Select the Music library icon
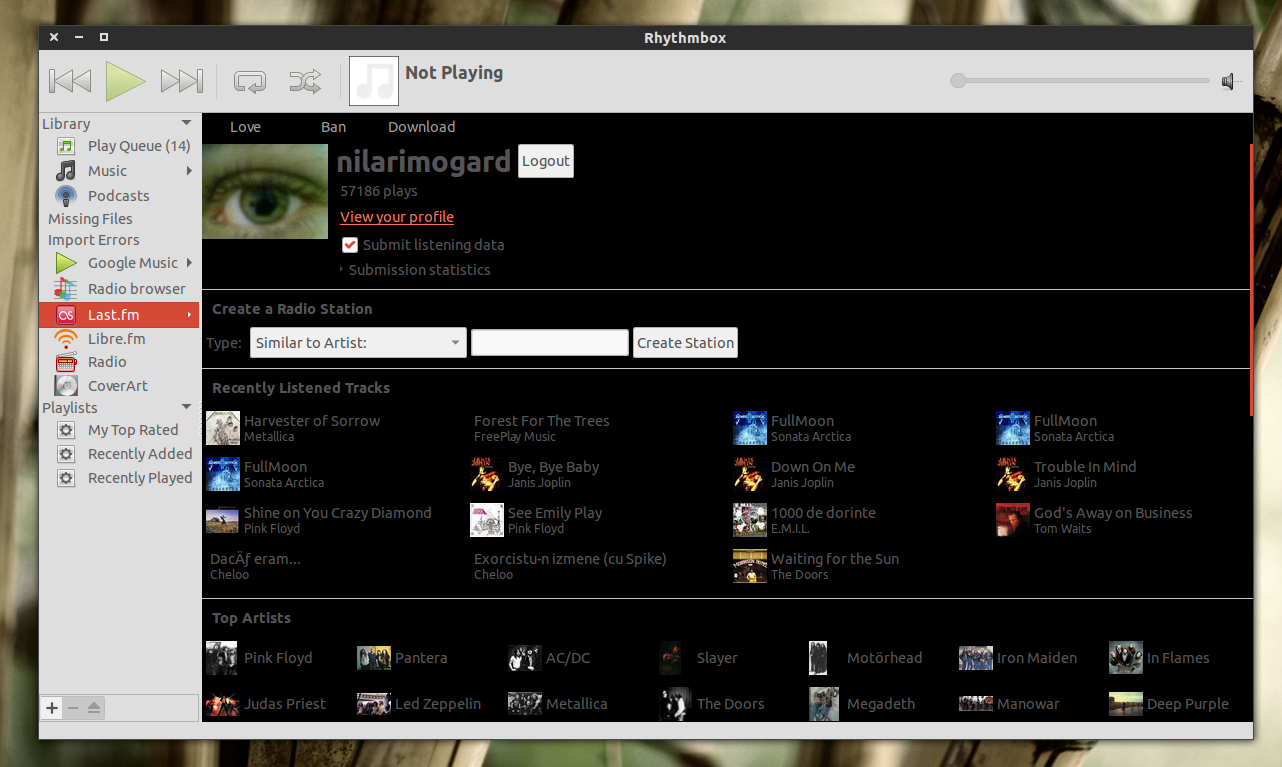This screenshot has height=767, width=1282. pos(66,171)
